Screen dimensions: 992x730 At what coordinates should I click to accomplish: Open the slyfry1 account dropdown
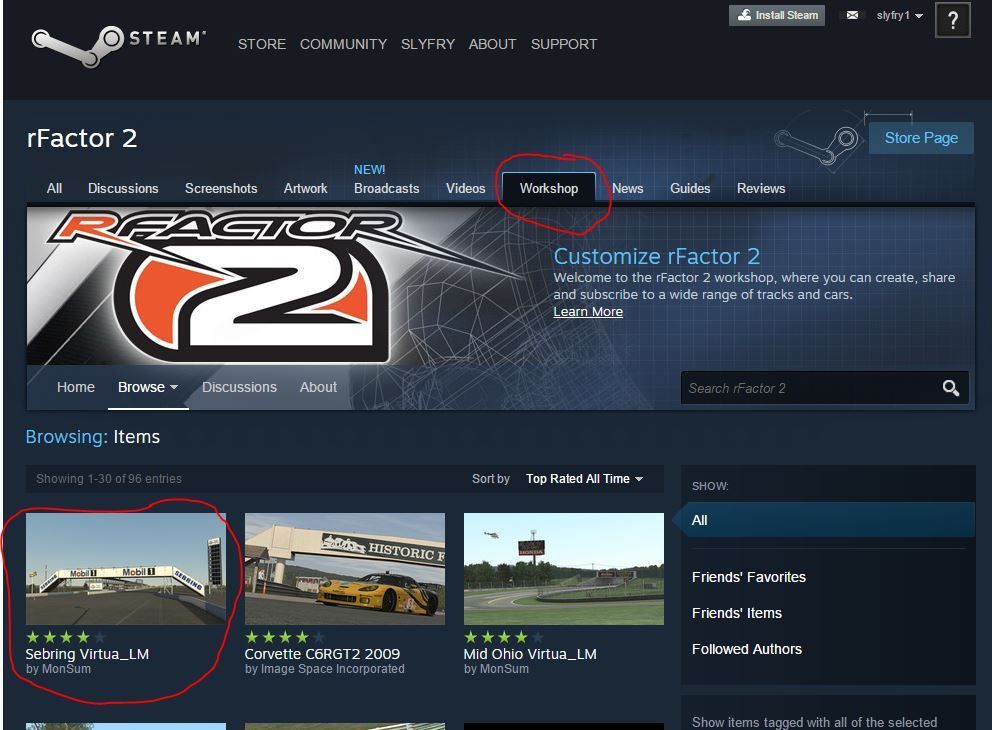[899, 15]
